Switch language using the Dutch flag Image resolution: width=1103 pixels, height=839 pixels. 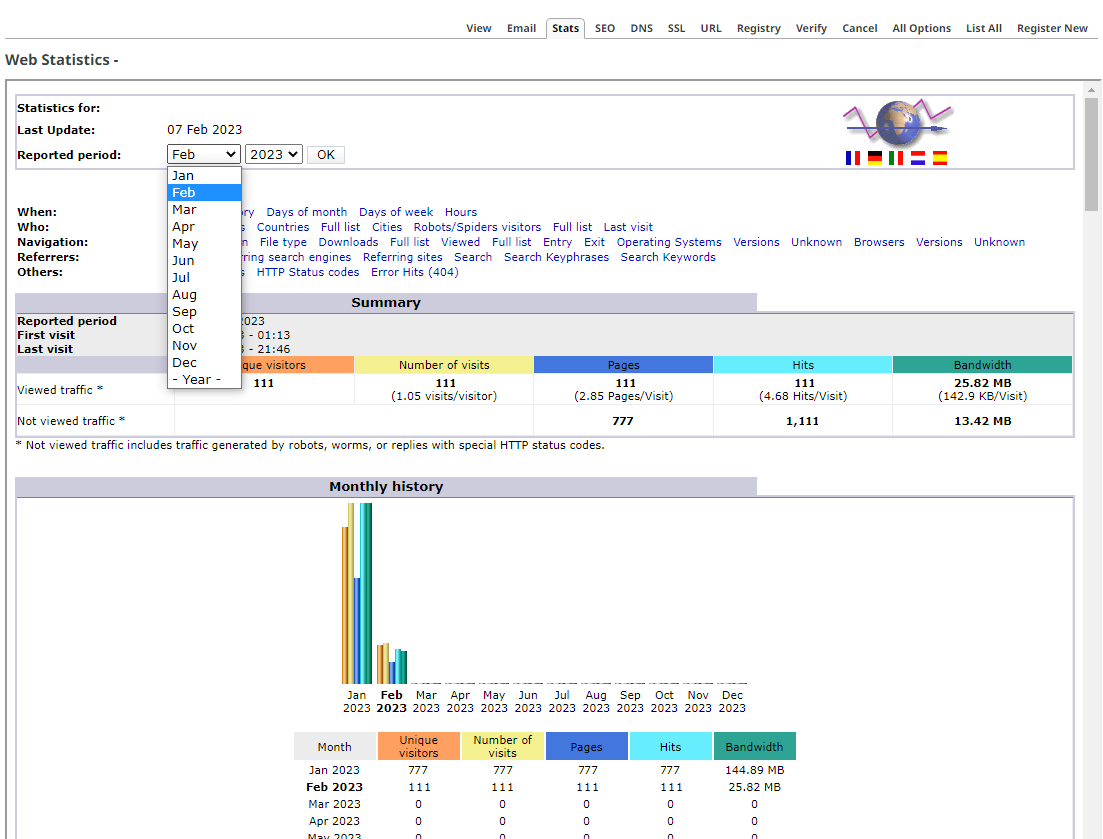coord(917,158)
